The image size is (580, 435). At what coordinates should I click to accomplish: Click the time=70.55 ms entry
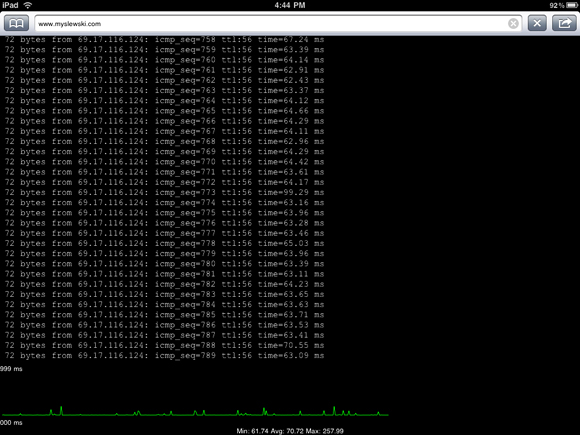point(291,345)
